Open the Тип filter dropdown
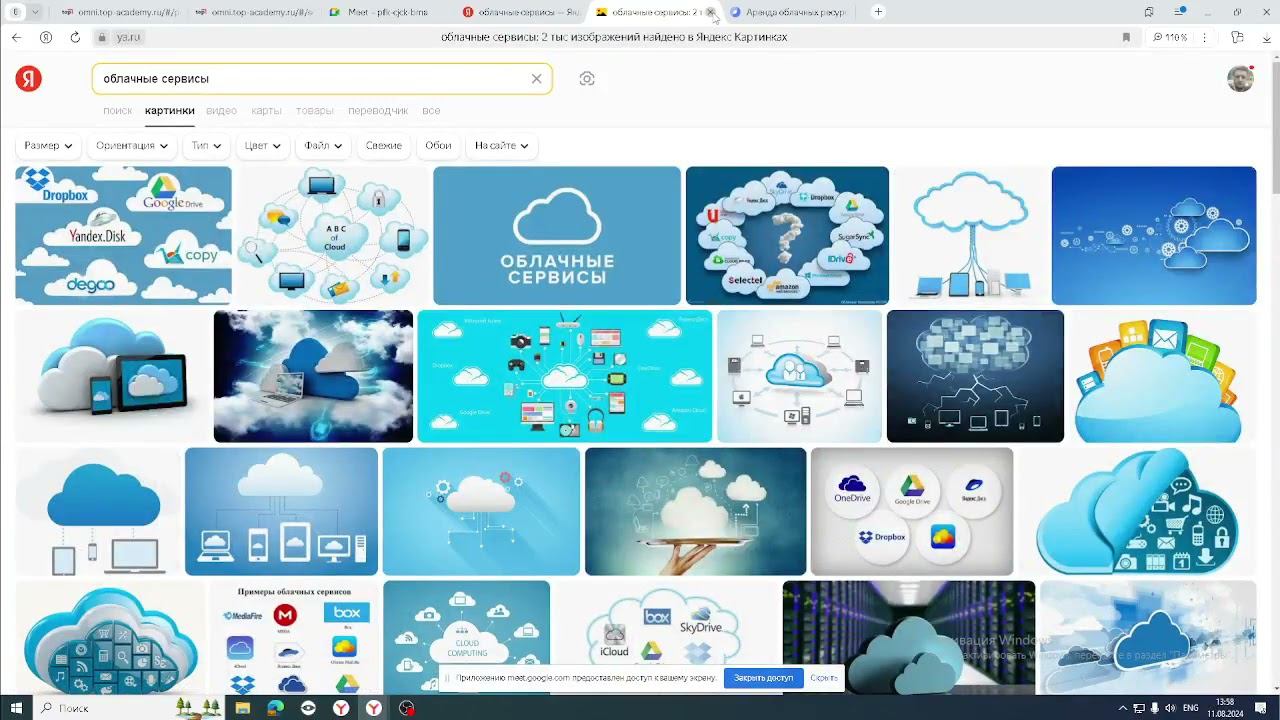 coord(206,146)
